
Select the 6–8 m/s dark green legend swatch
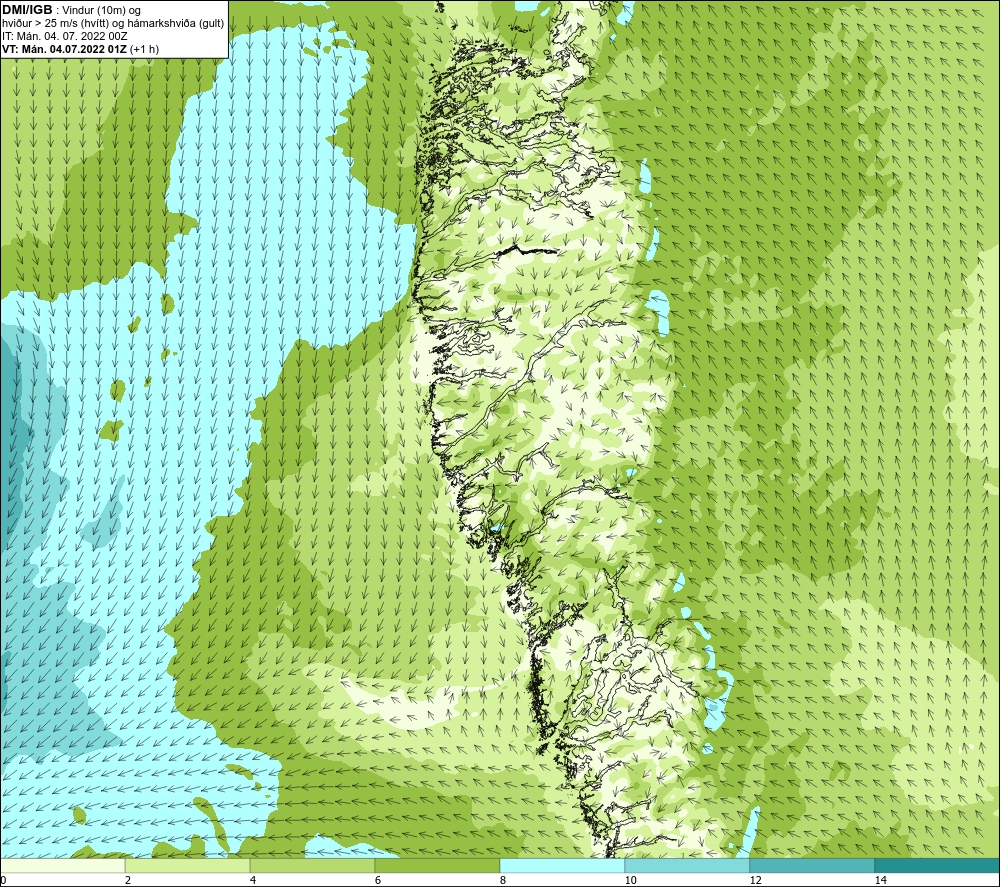click(x=438, y=865)
